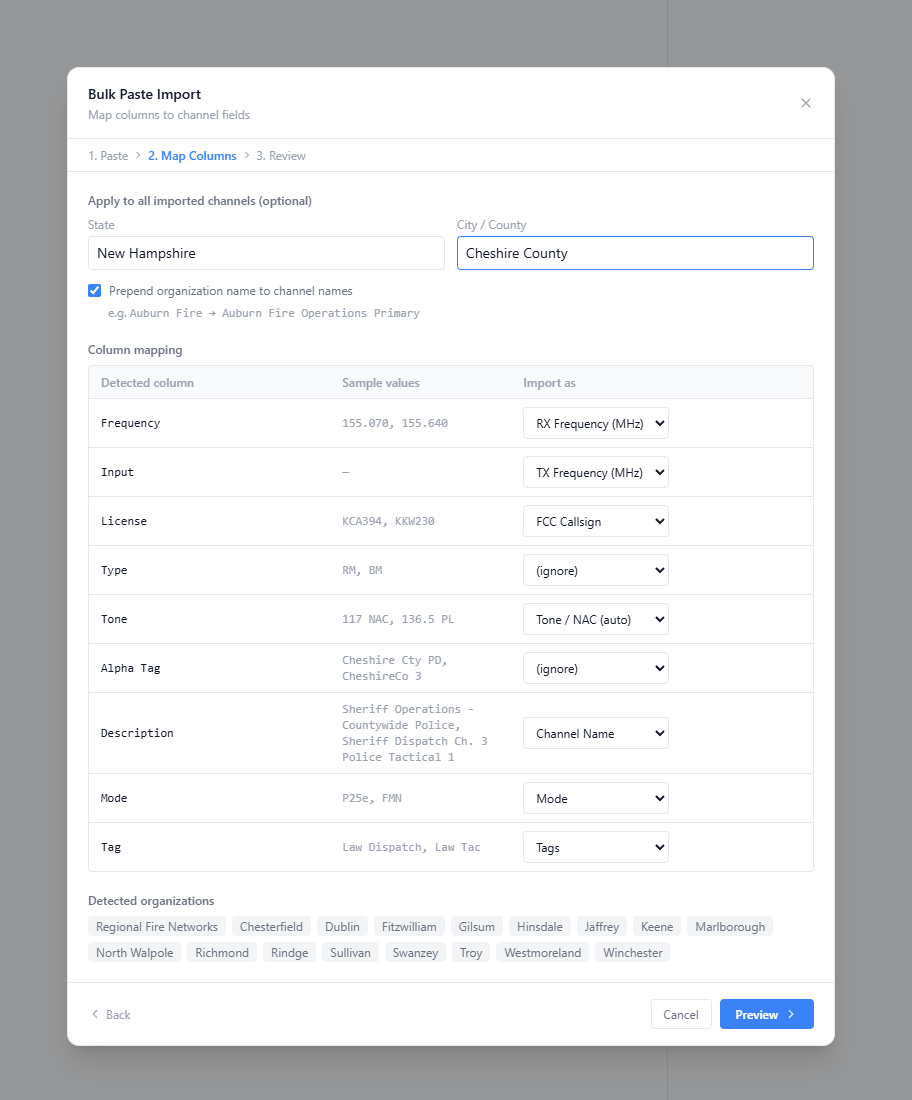Viewport: 912px width, 1100px height.
Task: Click the Back link
Action: coord(110,1014)
